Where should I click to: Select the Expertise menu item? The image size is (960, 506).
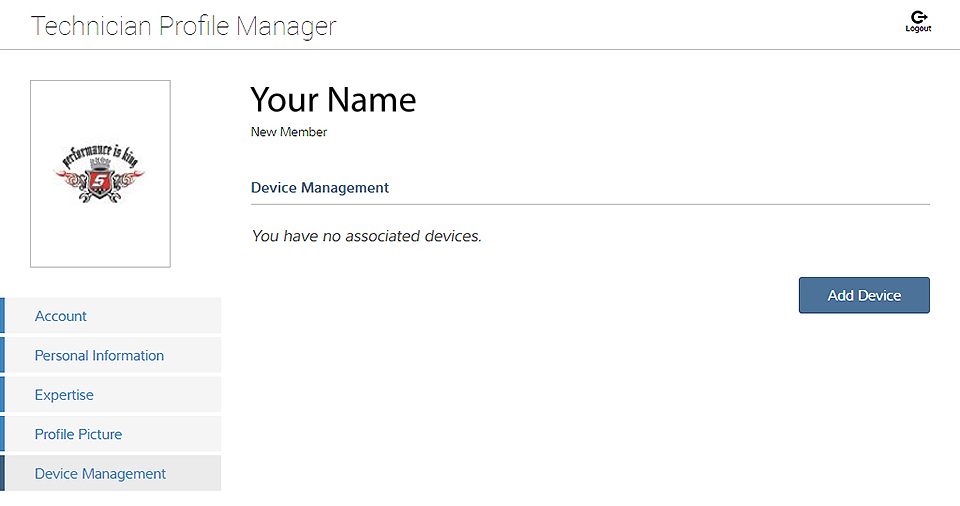point(64,395)
